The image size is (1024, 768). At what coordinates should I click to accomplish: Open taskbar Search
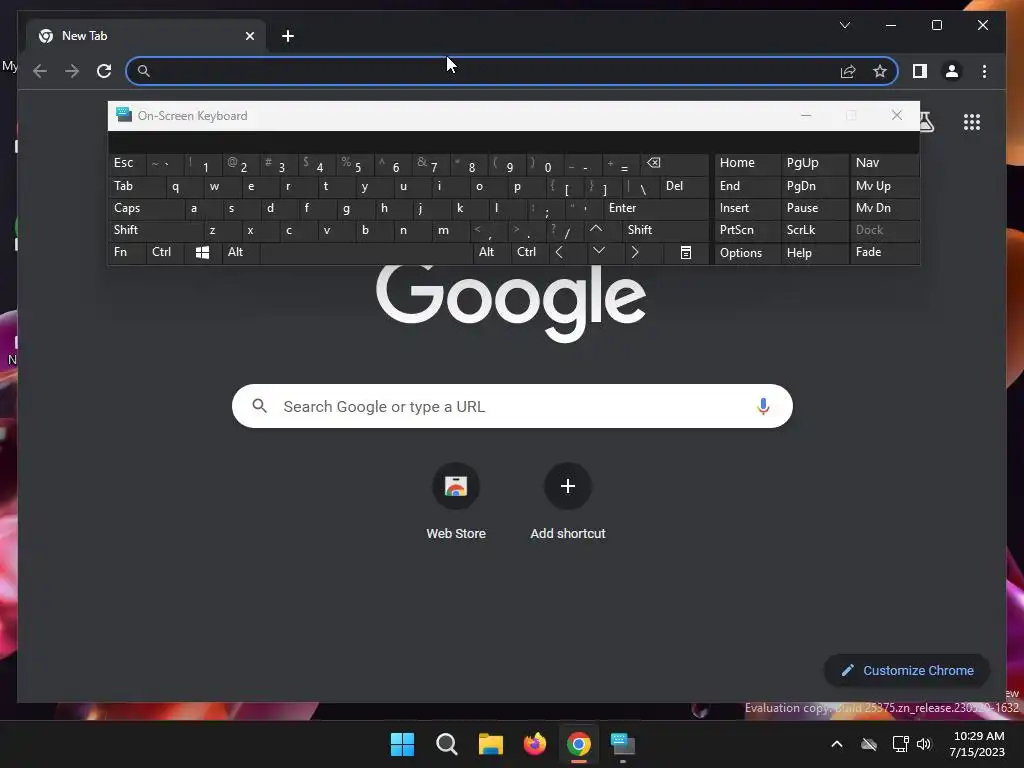click(447, 744)
